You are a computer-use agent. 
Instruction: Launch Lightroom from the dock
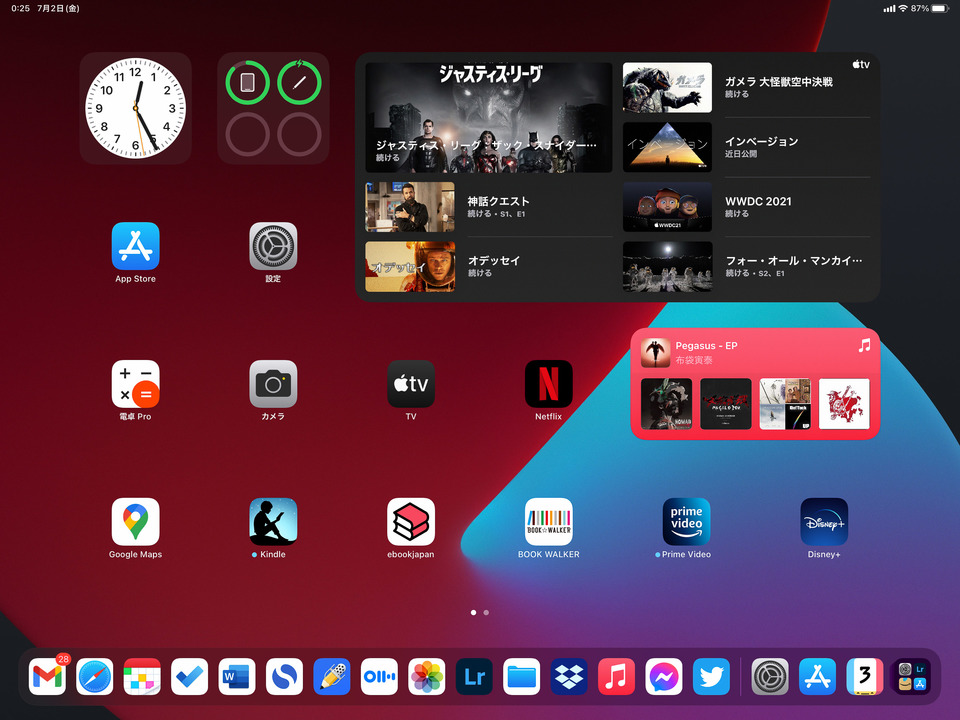pyautogui.click(x=473, y=677)
